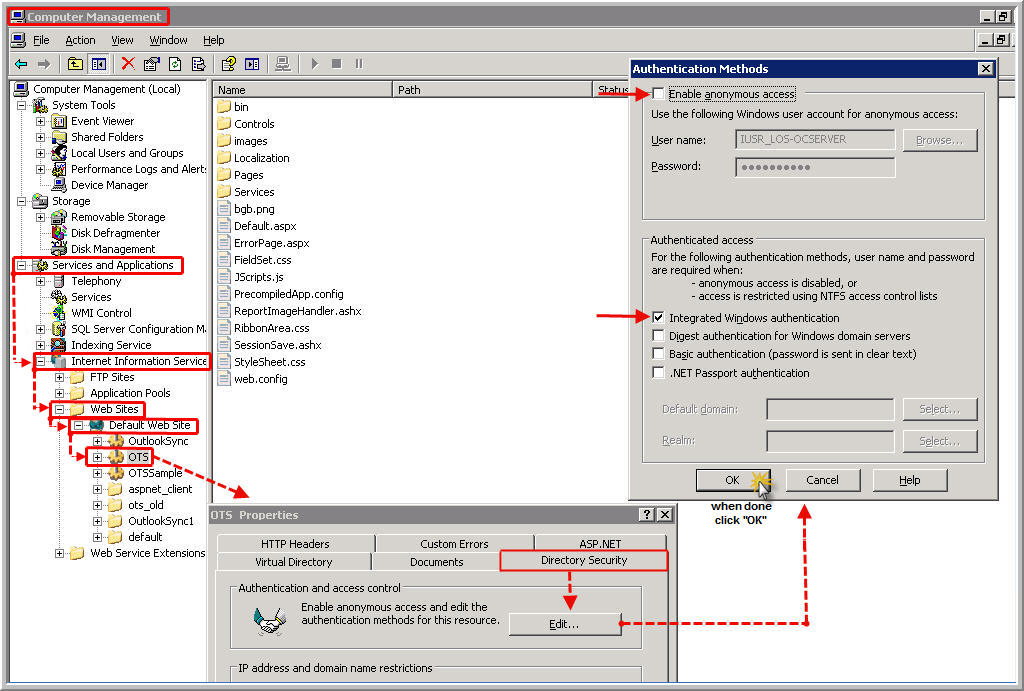Click Cancel in Authentication Methods dialog
Image resolution: width=1024 pixels, height=691 pixels.
click(x=822, y=480)
